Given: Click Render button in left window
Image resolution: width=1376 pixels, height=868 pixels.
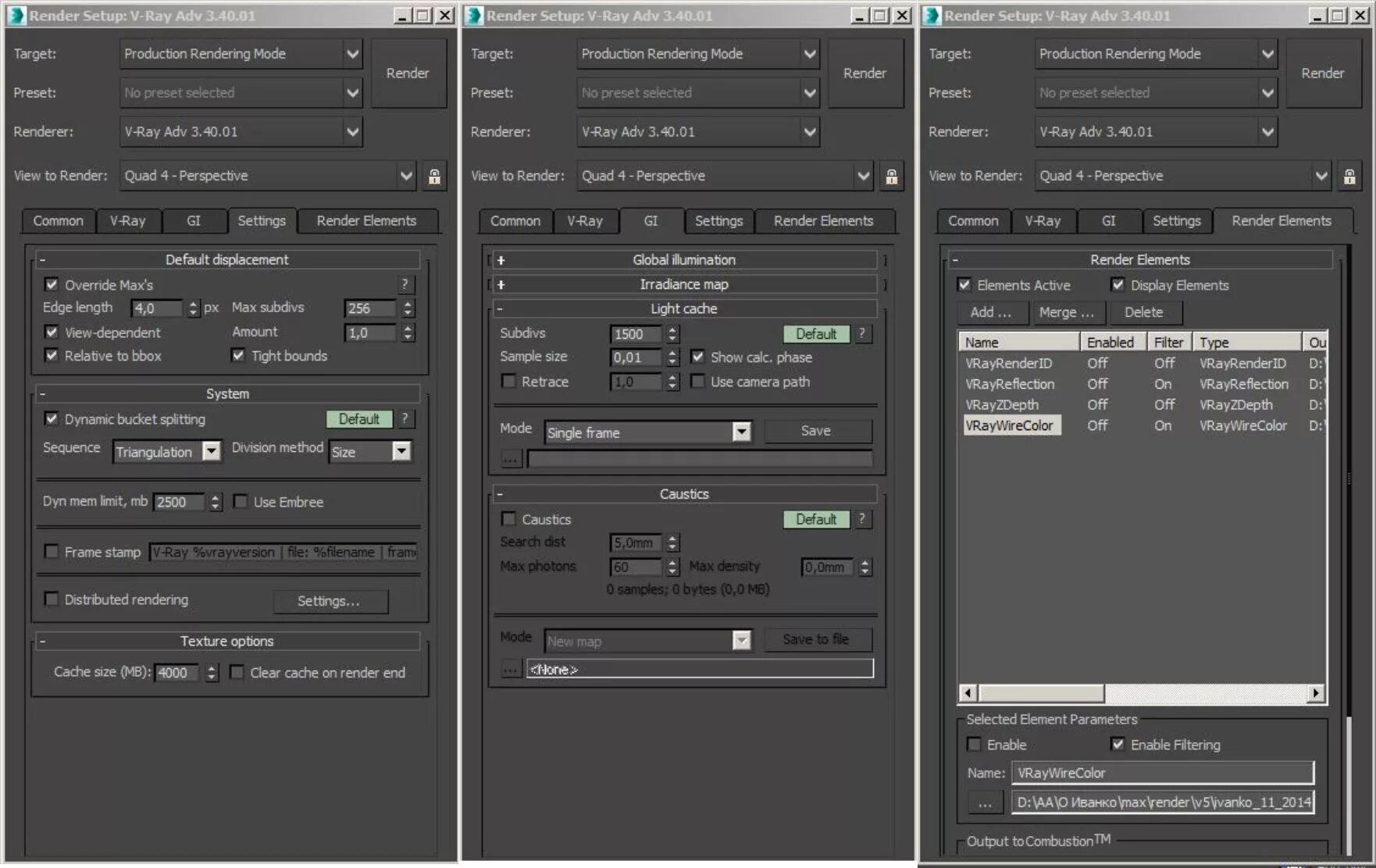Looking at the screenshot, I should pyautogui.click(x=408, y=73).
